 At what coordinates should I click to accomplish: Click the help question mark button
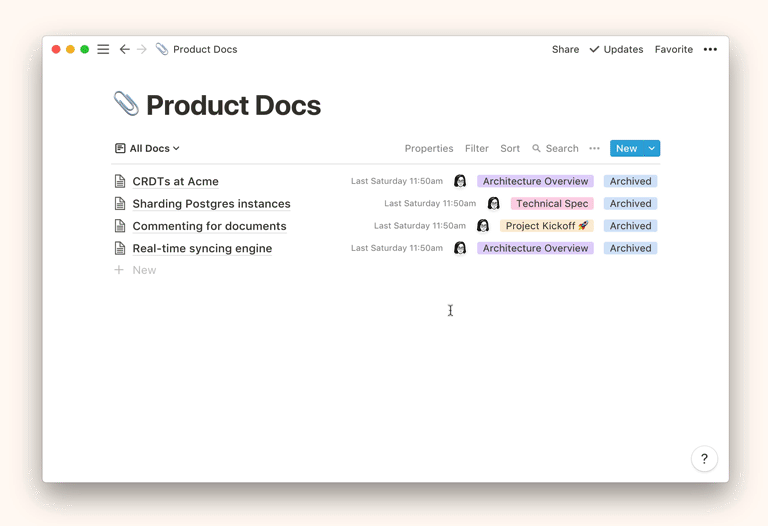704,459
